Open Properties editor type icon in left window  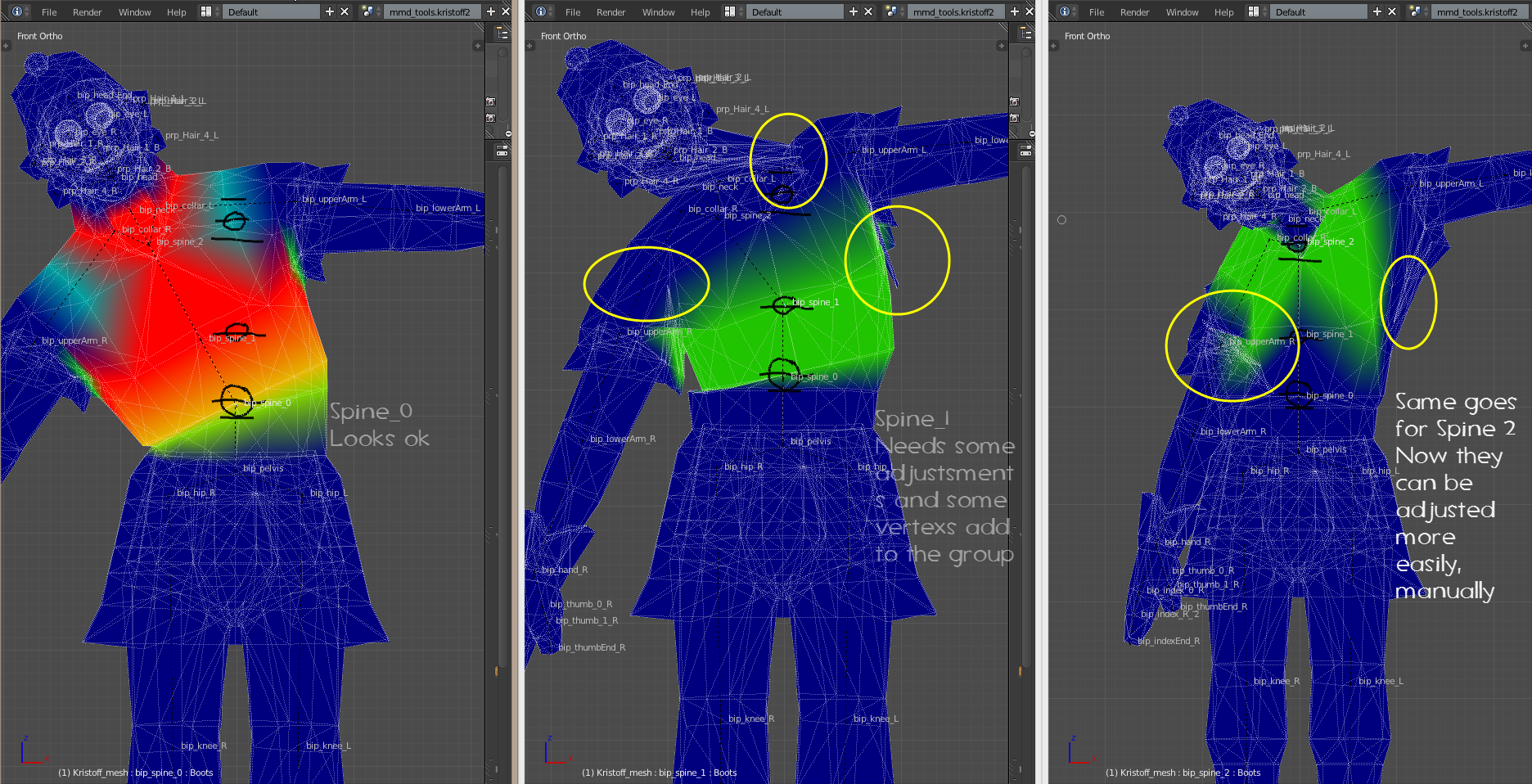tap(502, 151)
